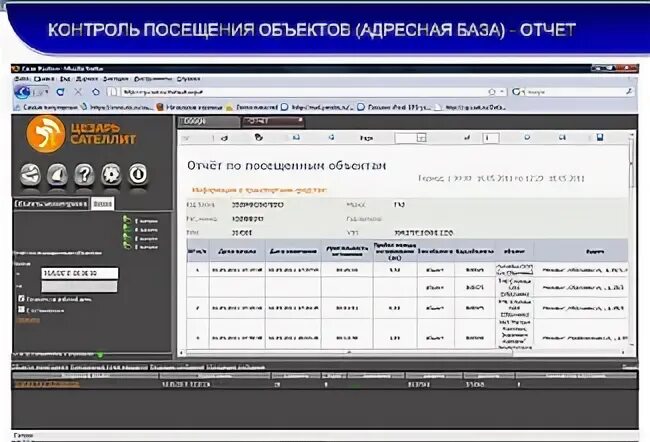Click the browser Back arrow button
650x442 pixels.
point(23,92)
